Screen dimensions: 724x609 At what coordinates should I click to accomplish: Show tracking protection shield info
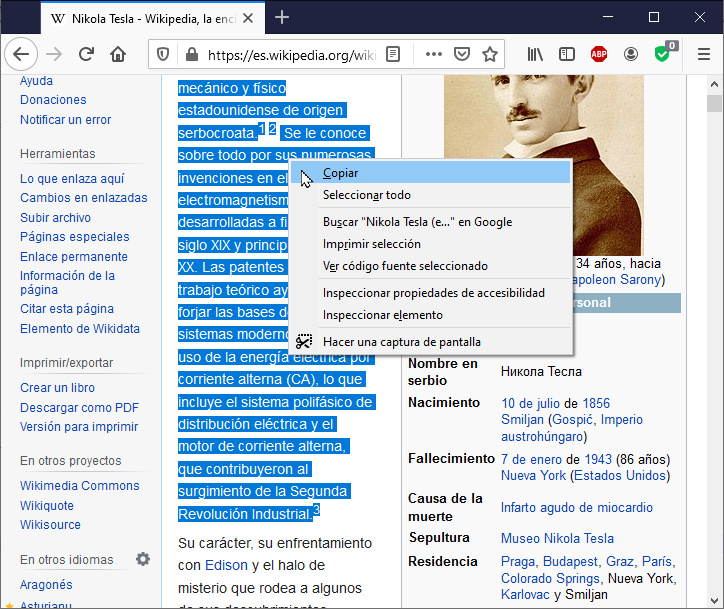click(163, 55)
